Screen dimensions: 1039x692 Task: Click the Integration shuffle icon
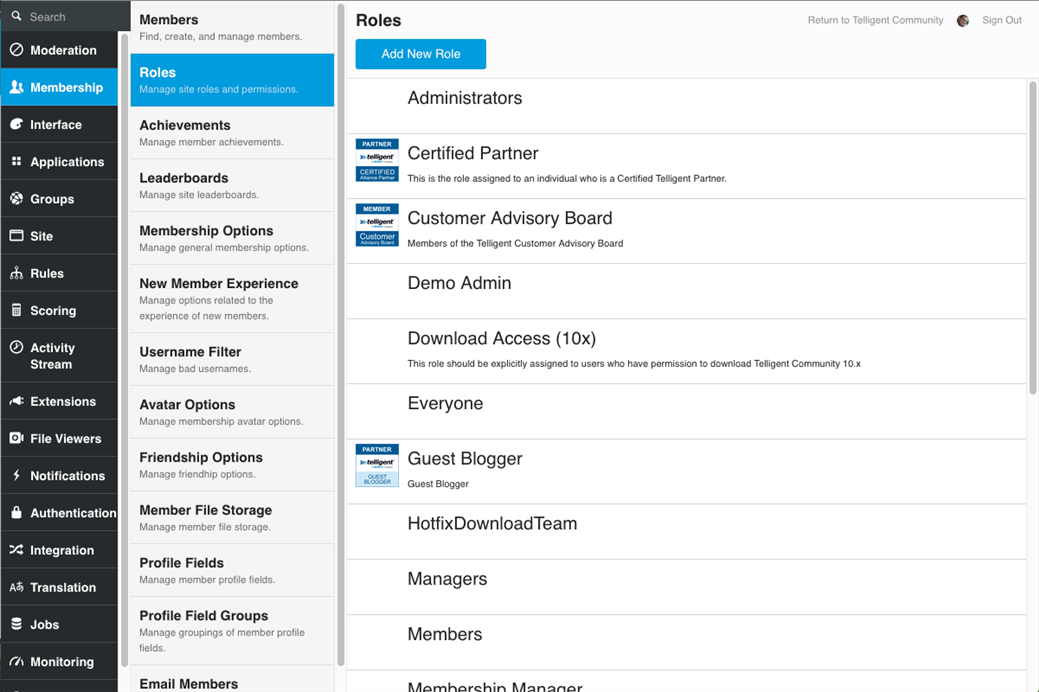pos(17,549)
